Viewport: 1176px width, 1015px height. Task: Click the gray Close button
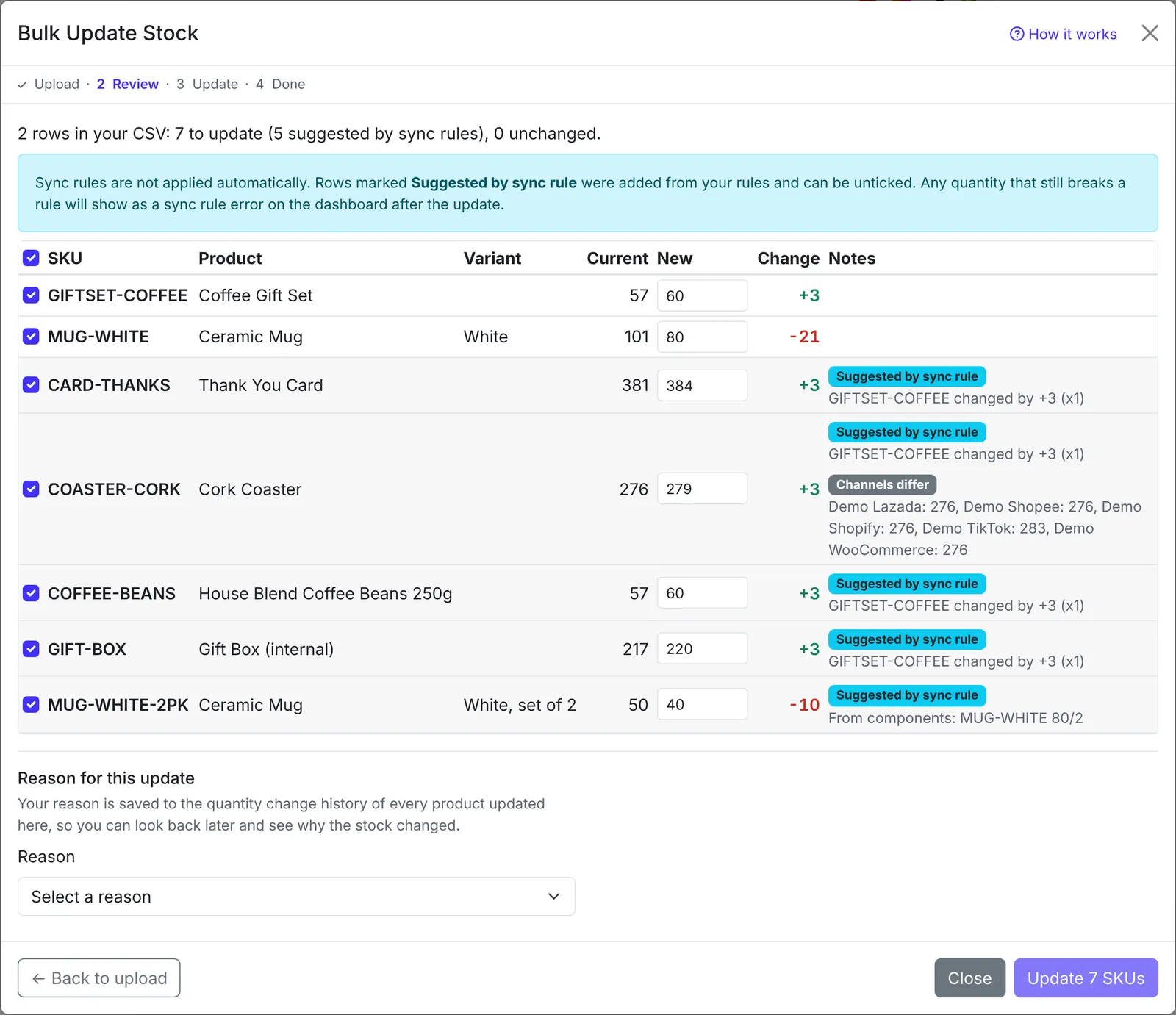969,978
